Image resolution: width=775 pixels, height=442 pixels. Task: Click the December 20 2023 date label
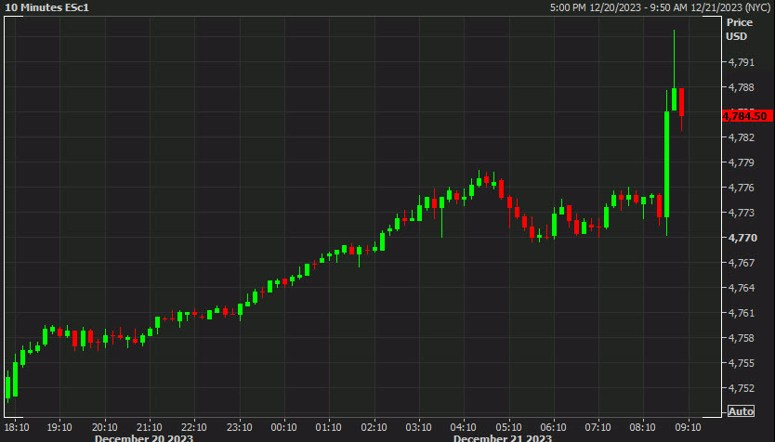144,437
